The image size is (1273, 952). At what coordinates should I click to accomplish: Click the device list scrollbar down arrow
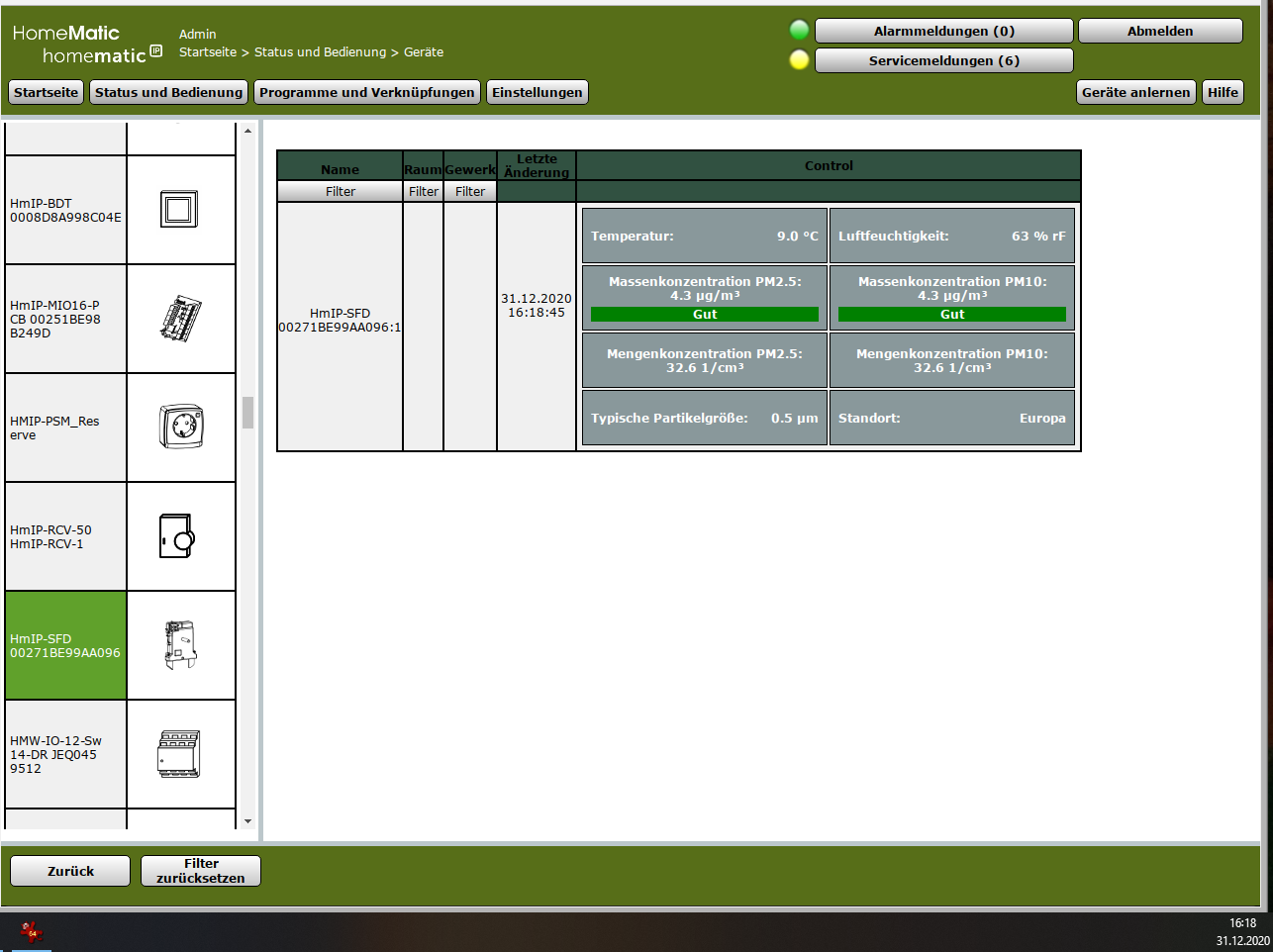(247, 821)
